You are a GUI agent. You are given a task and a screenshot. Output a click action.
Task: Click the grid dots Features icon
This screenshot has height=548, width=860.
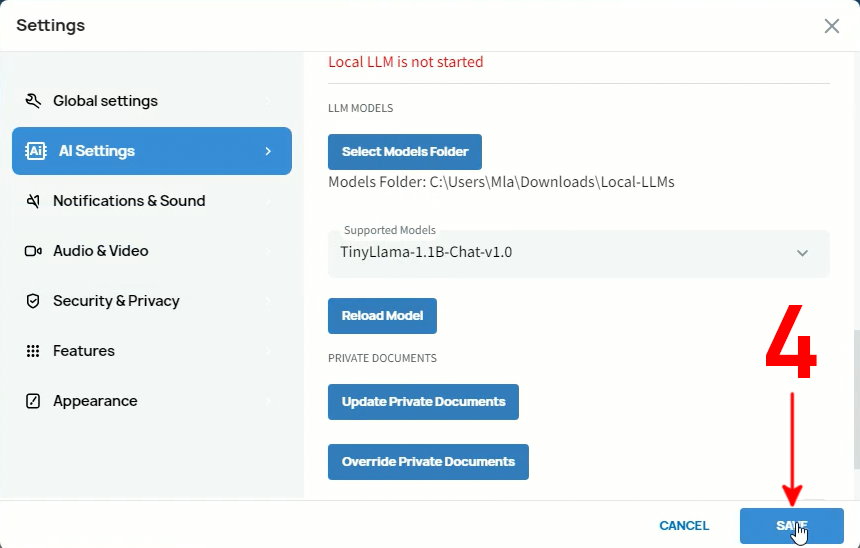pyautogui.click(x=33, y=351)
